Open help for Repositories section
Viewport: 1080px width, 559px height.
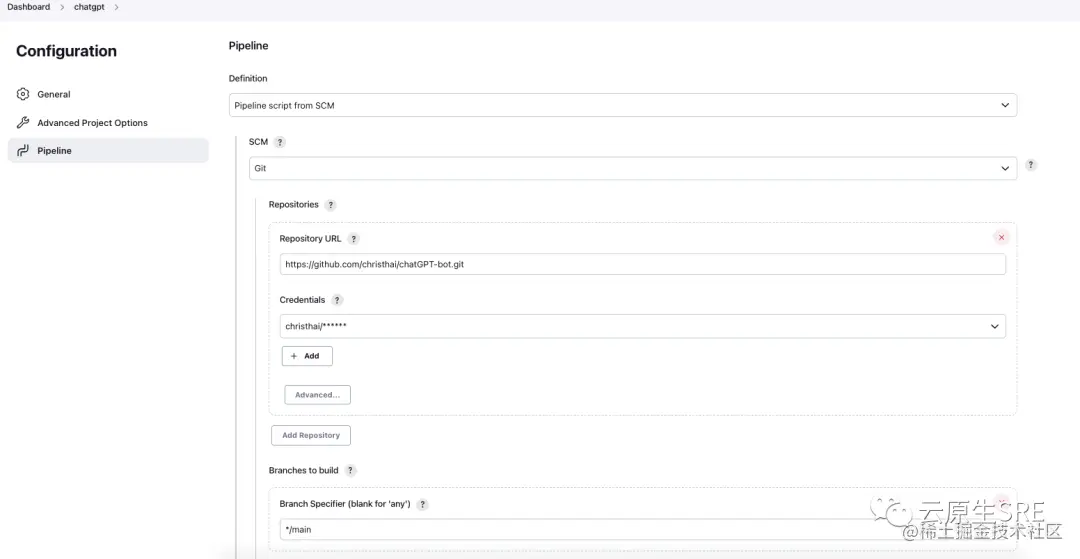point(331,205)
